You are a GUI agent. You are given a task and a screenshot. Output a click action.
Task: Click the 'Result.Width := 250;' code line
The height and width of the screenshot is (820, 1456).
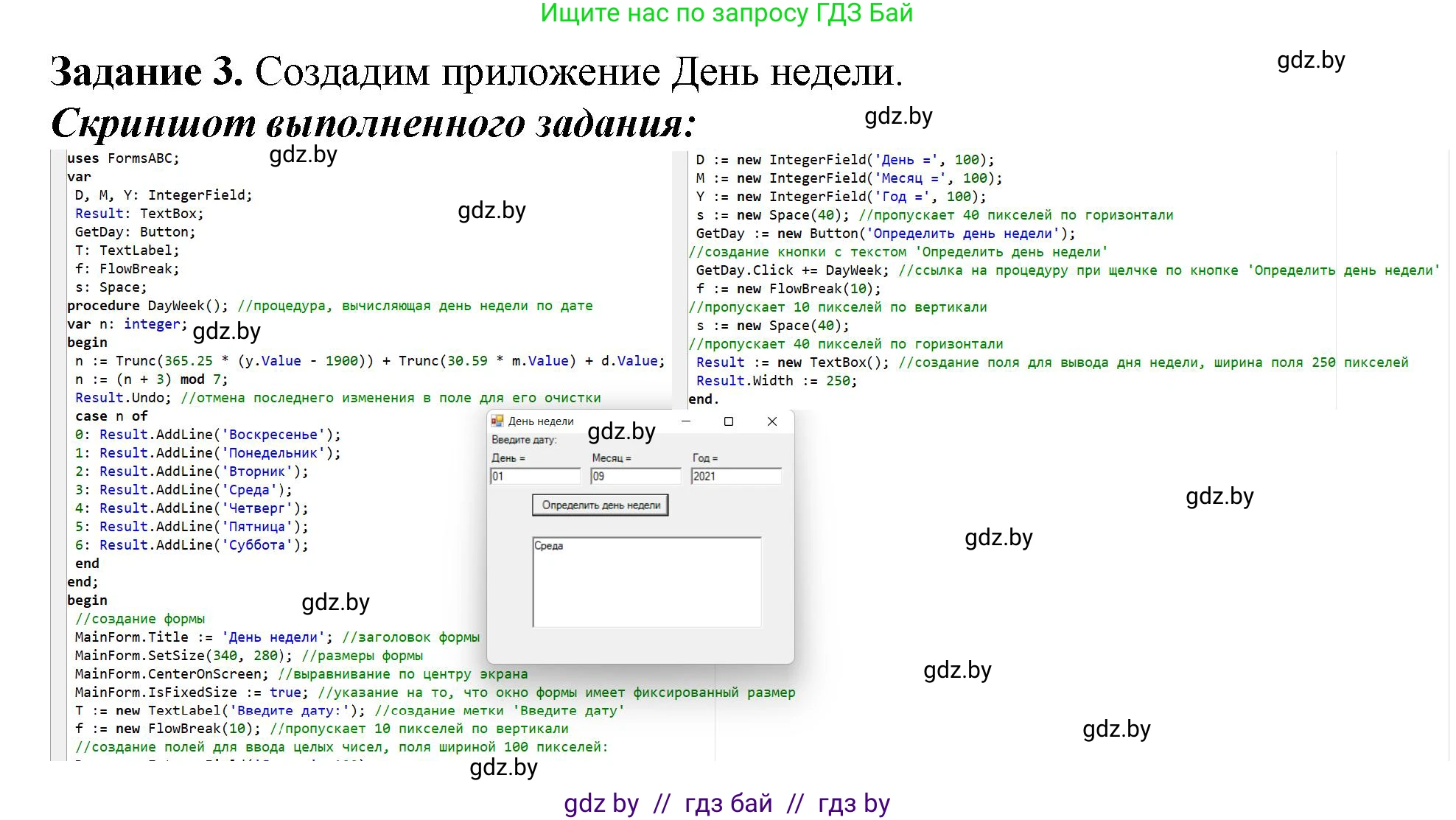point(776,381)
